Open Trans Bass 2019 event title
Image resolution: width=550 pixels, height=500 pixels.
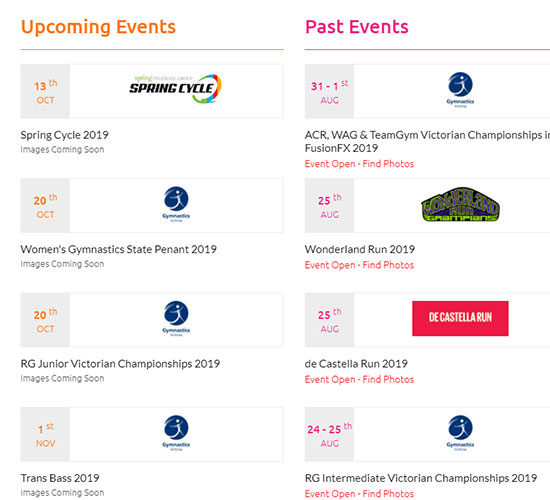point(60,478)
